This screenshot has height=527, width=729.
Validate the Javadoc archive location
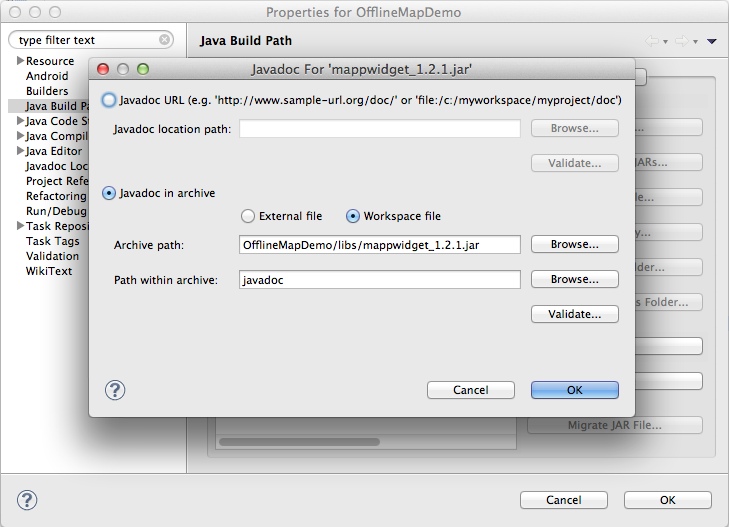(x=575, y=314)
